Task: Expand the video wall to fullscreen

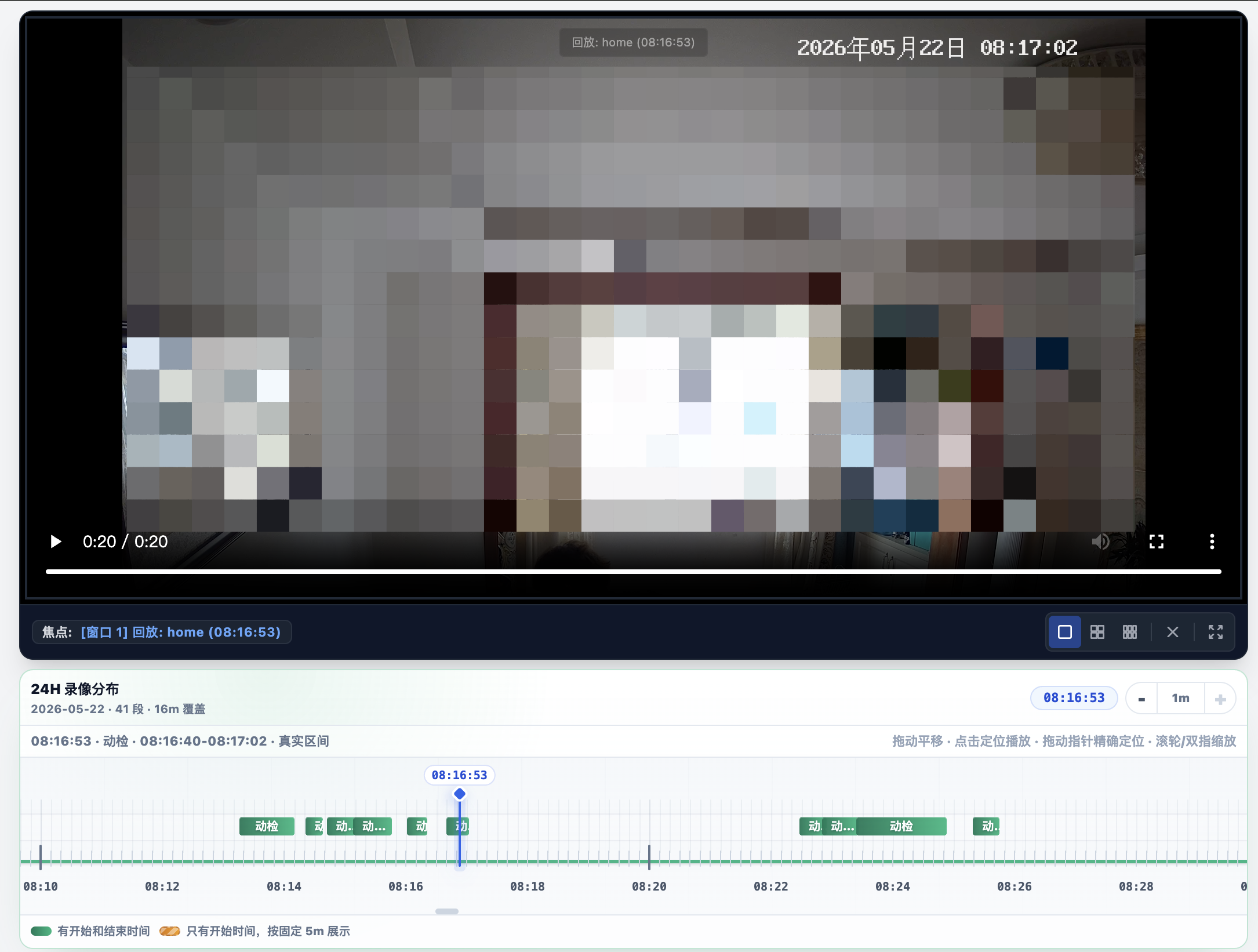Action: click(x=1216, y=632)
